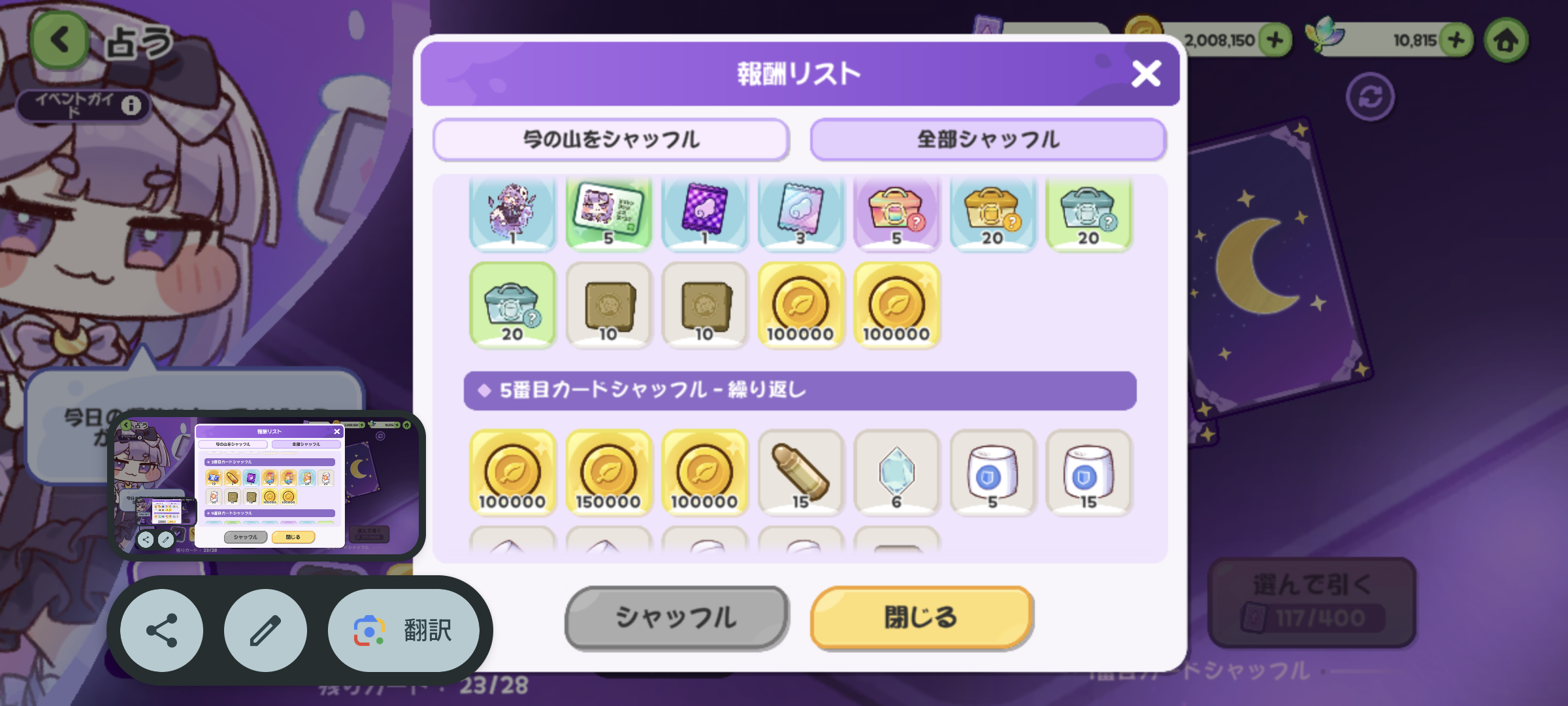This screenshot has width=1568, height=706.
Task: Add leaf gems with plus icon
Action: coord(1456,41)
